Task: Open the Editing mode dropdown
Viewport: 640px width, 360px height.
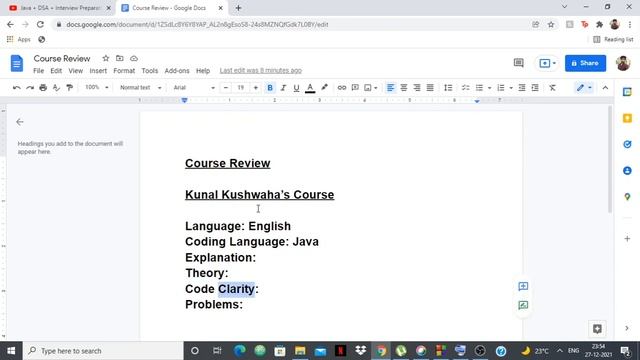Action: coord(584,88)
